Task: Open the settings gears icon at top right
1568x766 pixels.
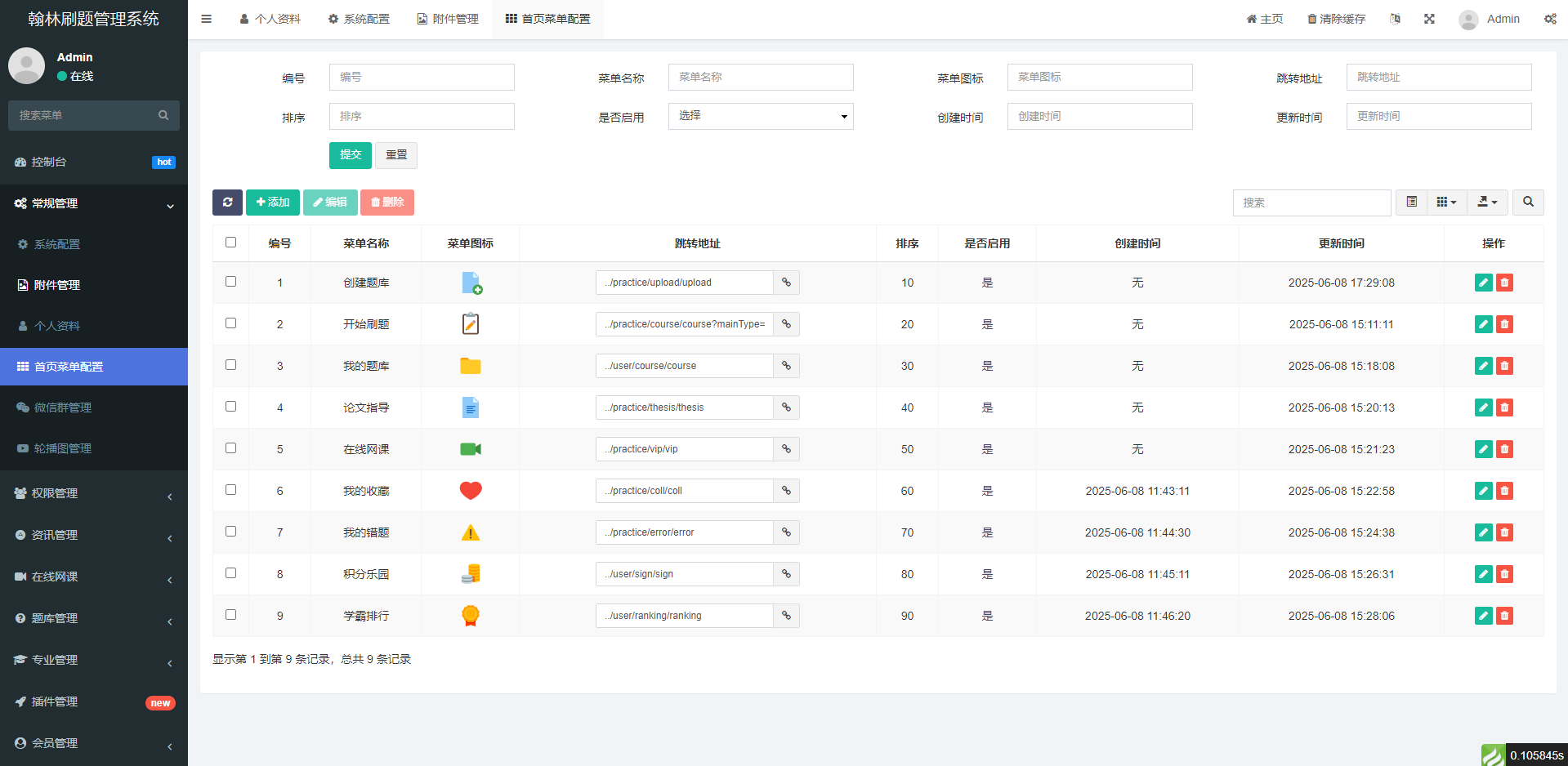Action: [1550, 19]
